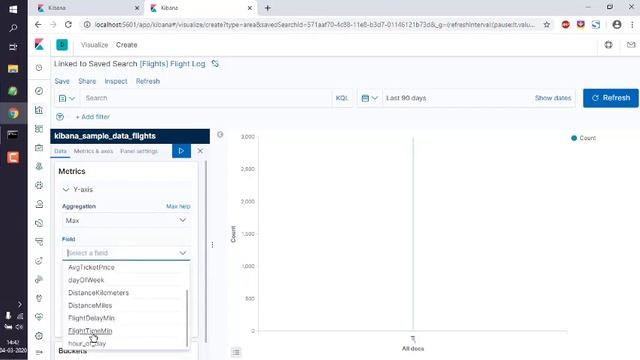Image resolution: width=640 pixels, height=360 pixels.
Task: Open the Aggregation Max dropdown
Action: coord(126,220)
